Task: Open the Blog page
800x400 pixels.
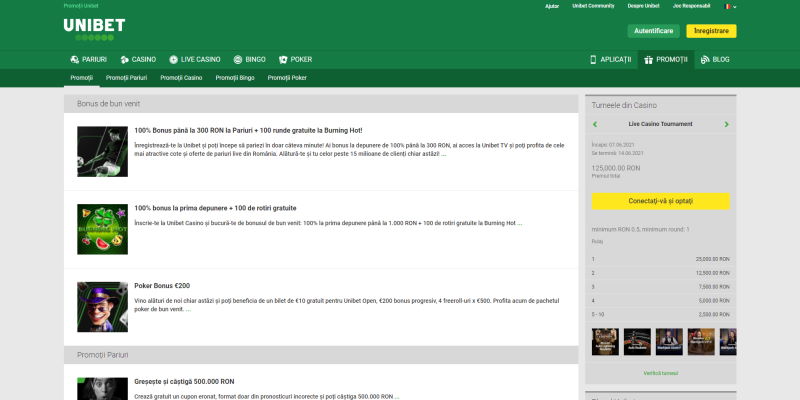Action: point(715,60)
